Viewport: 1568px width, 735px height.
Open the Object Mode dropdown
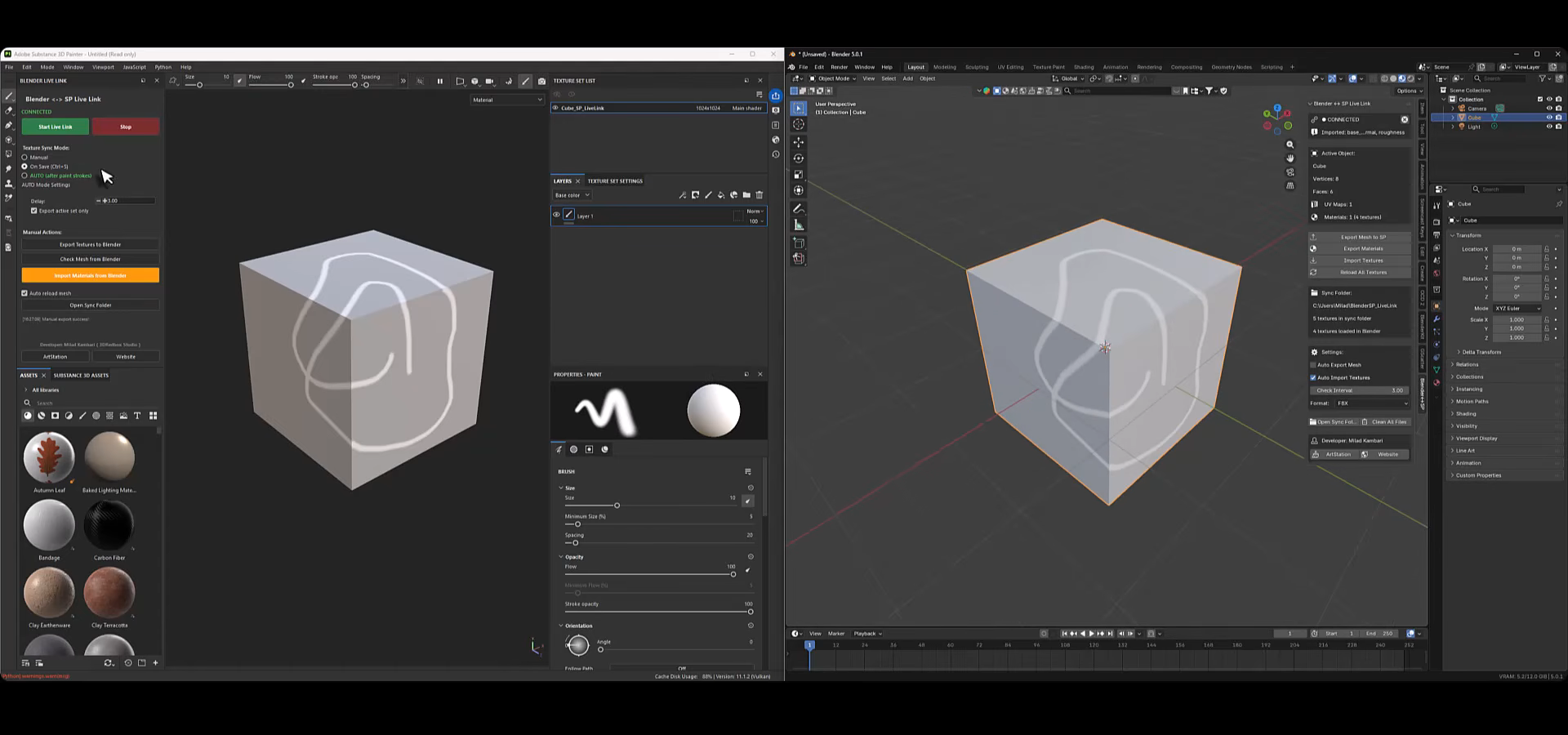tap(832, 79)
